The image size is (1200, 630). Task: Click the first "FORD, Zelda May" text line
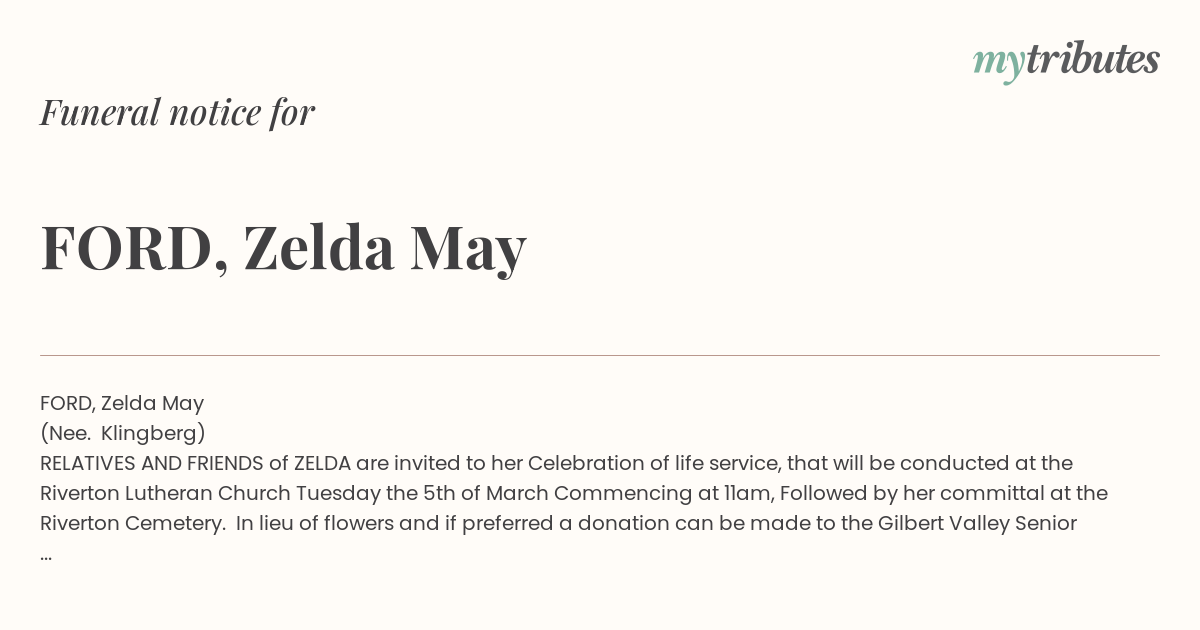(122, 403)
